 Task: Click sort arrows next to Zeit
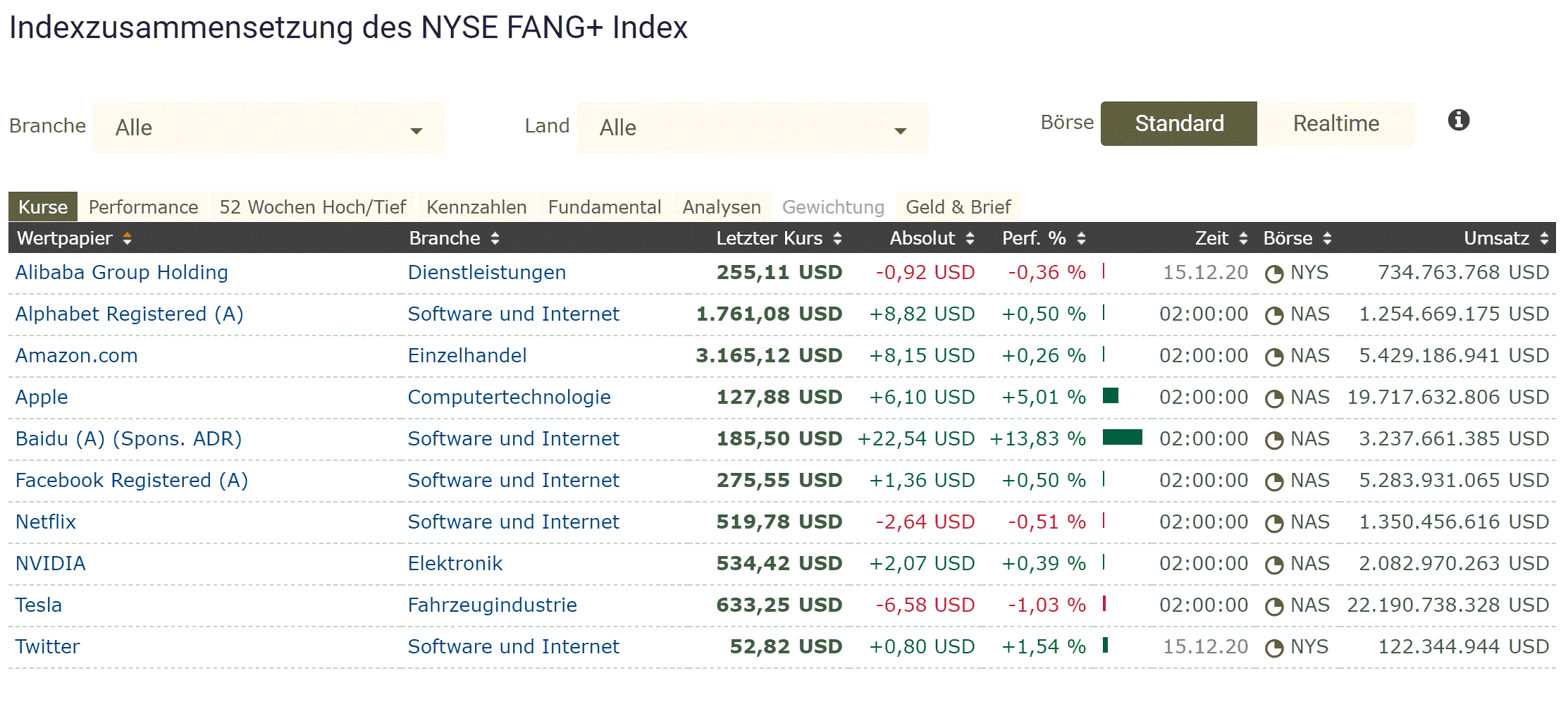coord(1243,239)
